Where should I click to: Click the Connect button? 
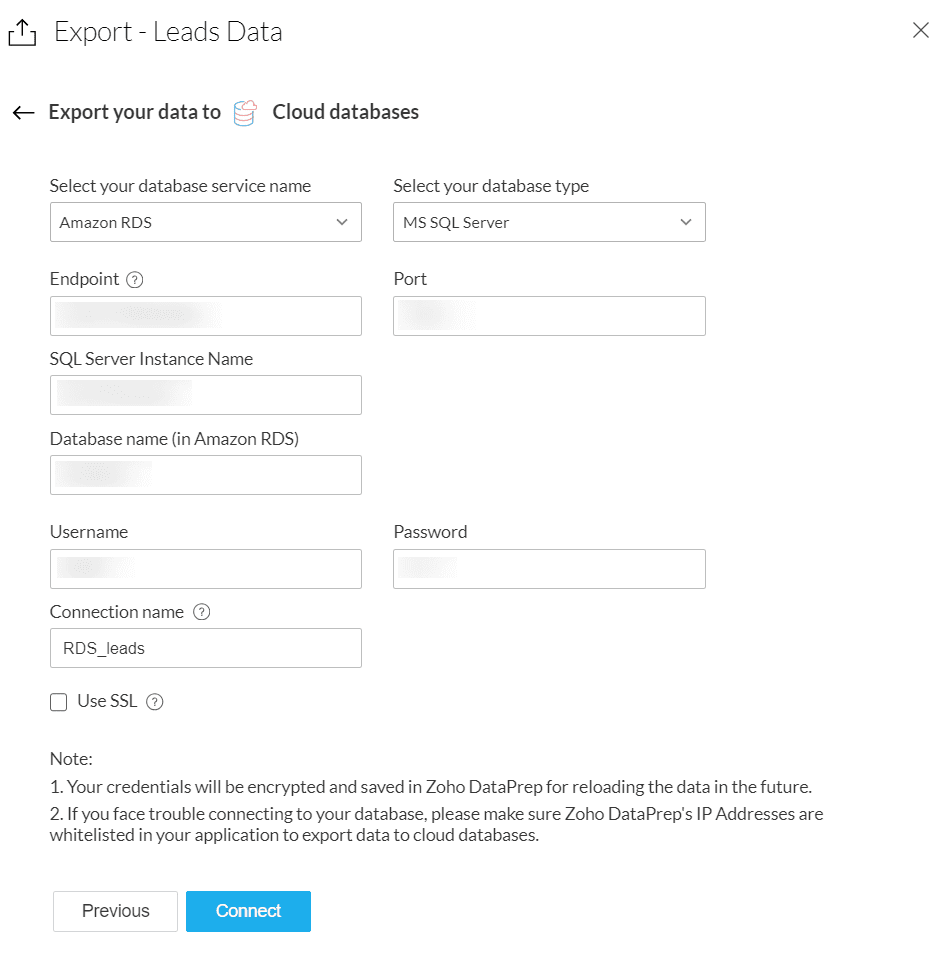point(248,911)
